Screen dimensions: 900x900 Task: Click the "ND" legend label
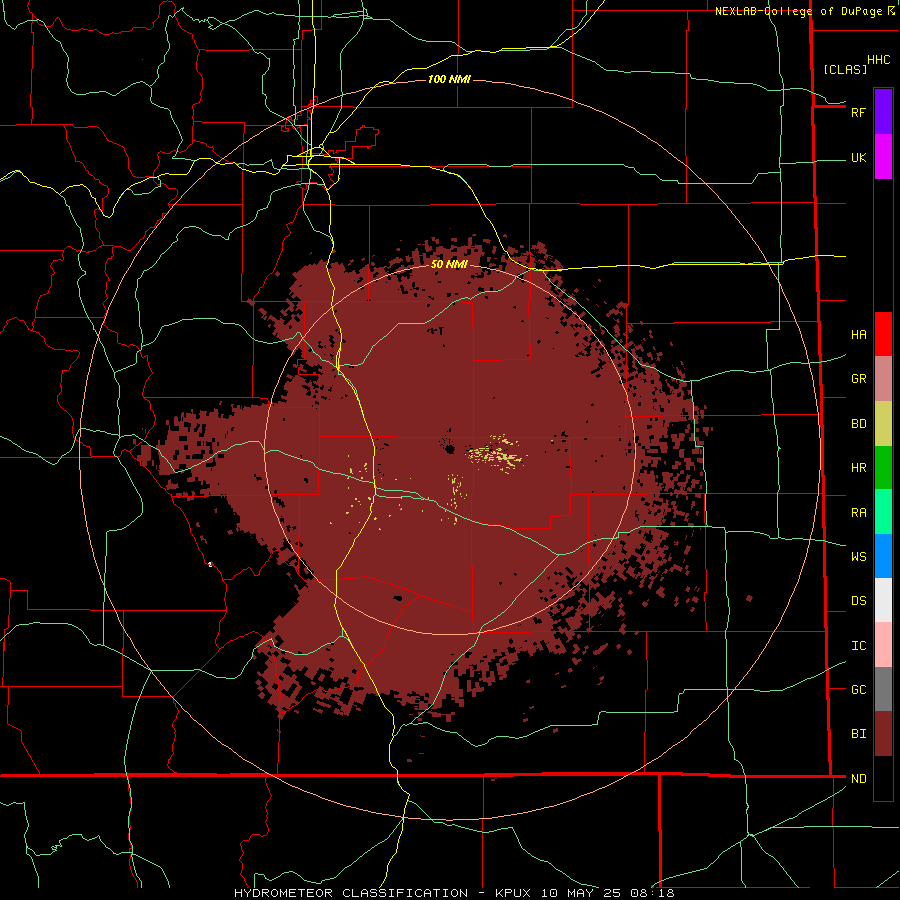coord(858,779)
